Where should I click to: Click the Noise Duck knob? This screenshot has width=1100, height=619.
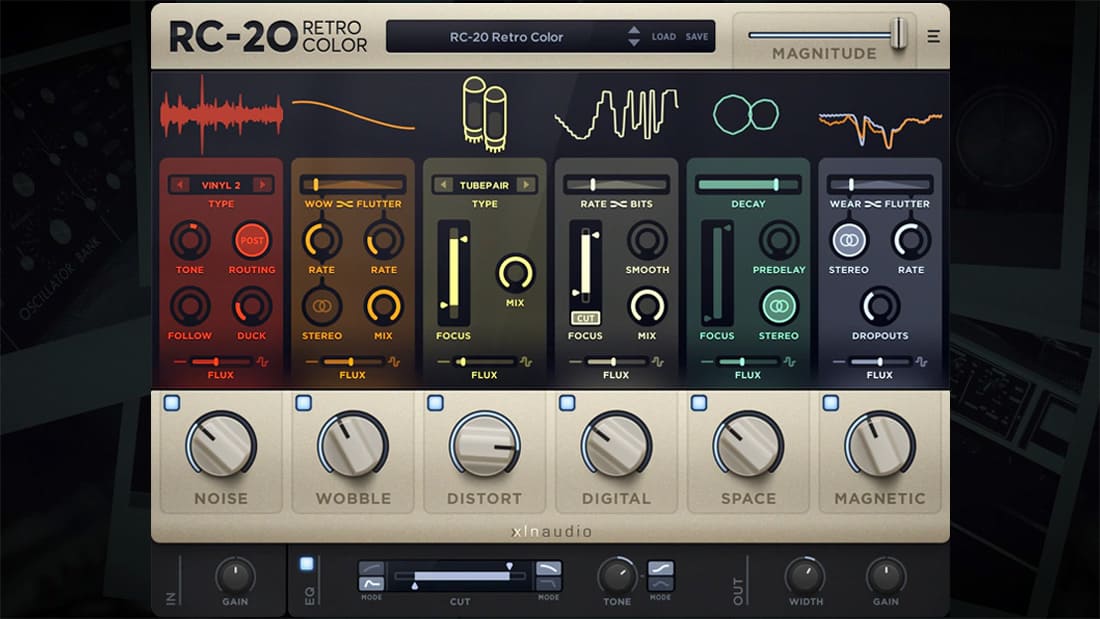(x=252, y=306)
